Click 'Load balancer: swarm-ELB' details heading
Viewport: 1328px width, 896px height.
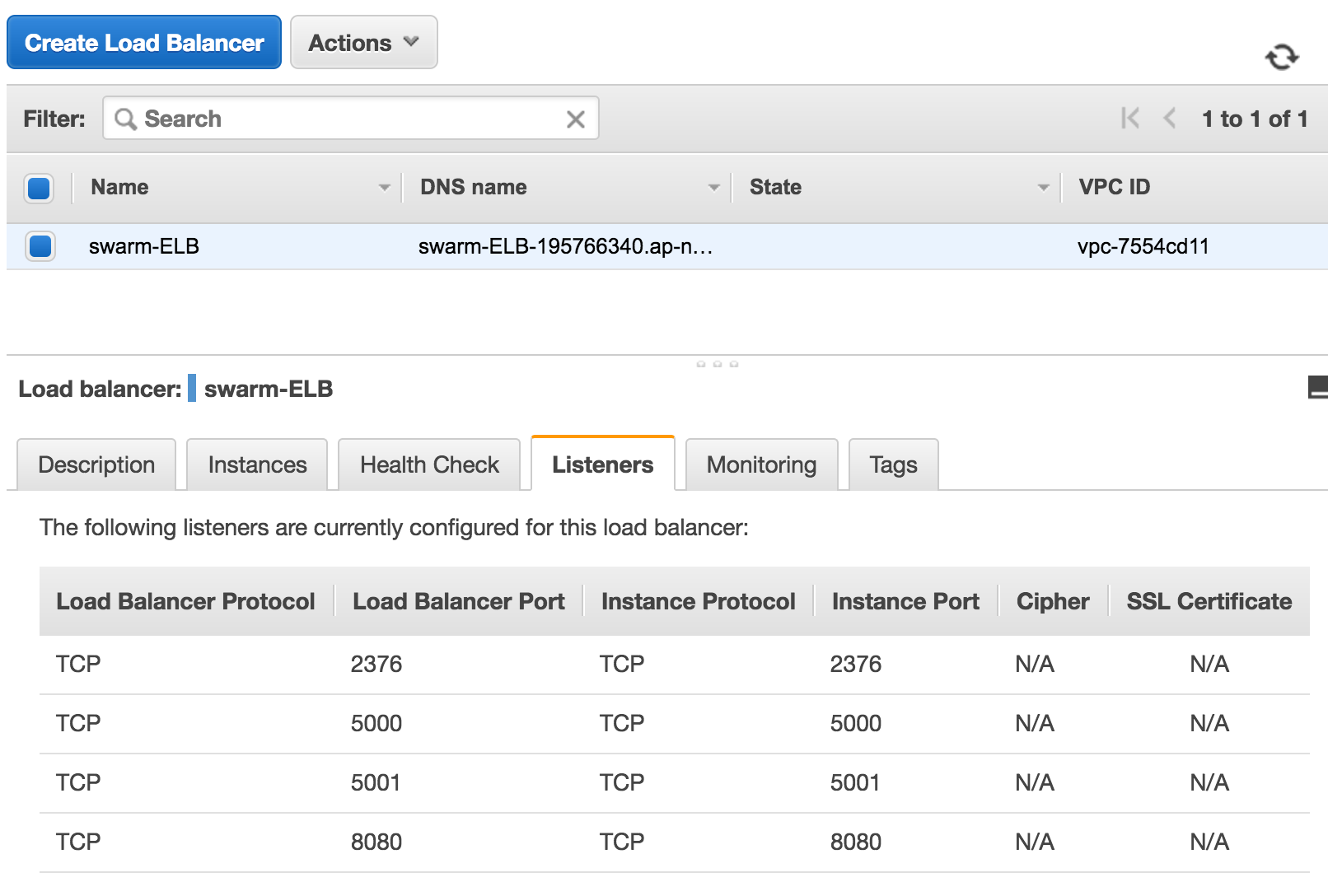coord(175,389)
